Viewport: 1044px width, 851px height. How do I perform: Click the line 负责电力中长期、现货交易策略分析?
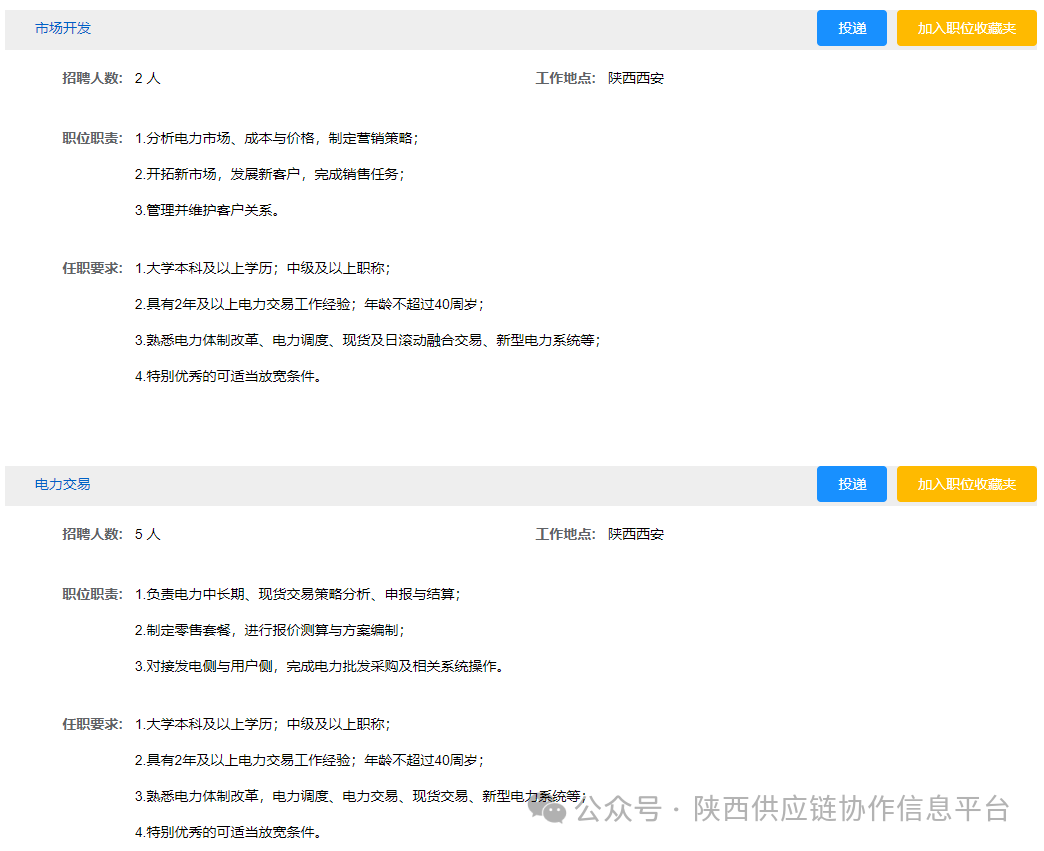[297, 594]
